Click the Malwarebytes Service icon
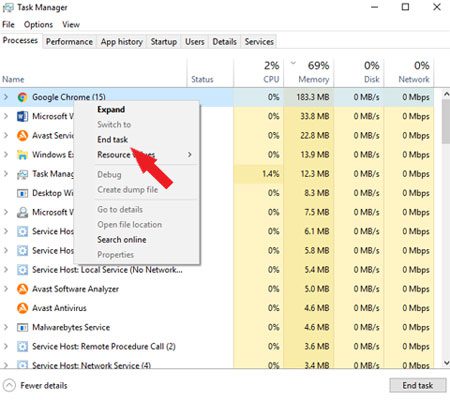This screenshot has width=450, height=400. pyautogui.click(x=22, y=327)
